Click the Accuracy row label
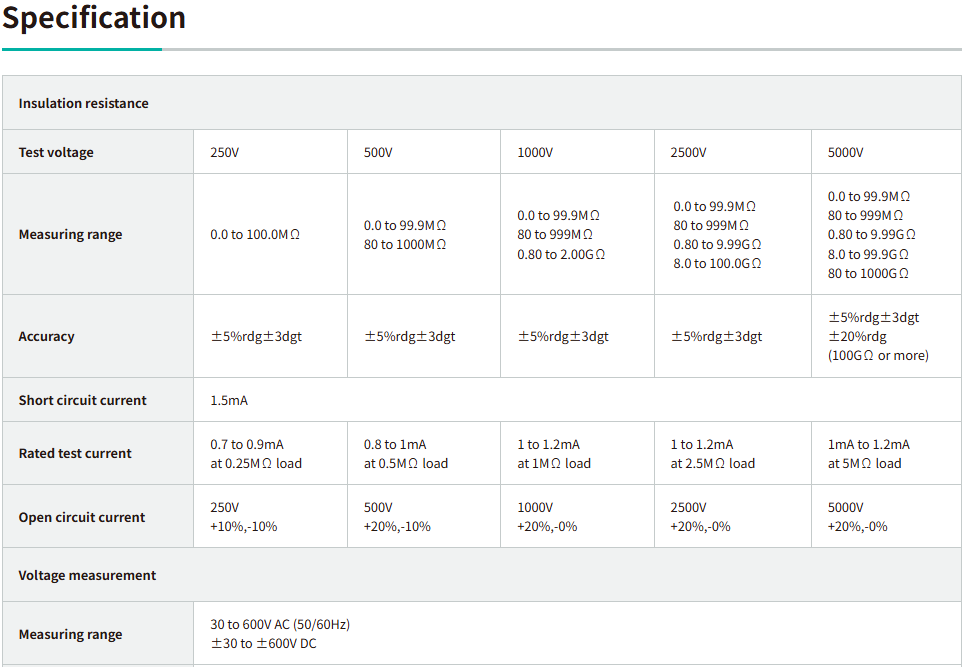 coord(46,336)
